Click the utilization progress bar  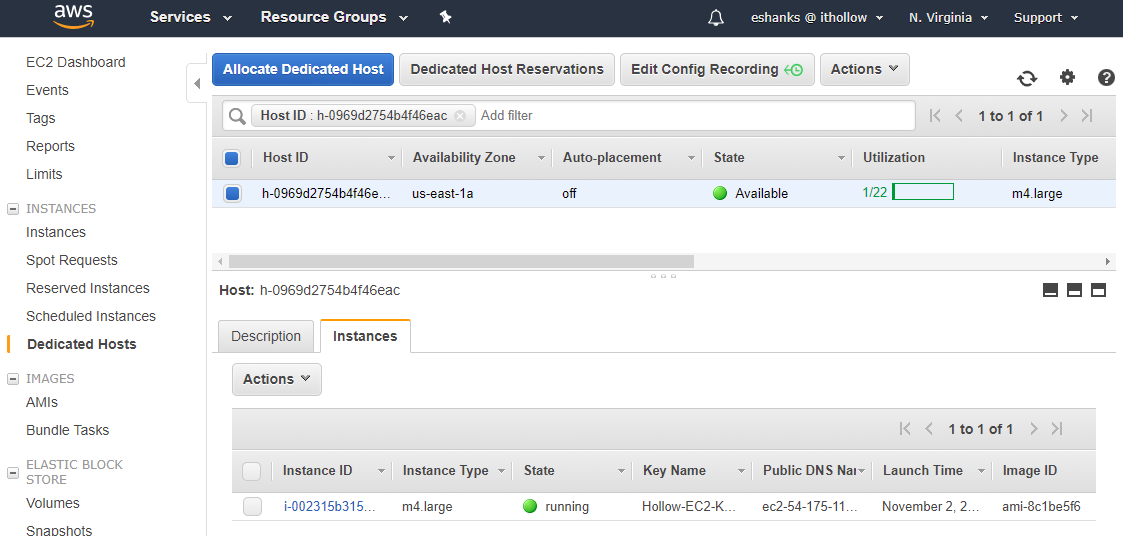[923, 192]
